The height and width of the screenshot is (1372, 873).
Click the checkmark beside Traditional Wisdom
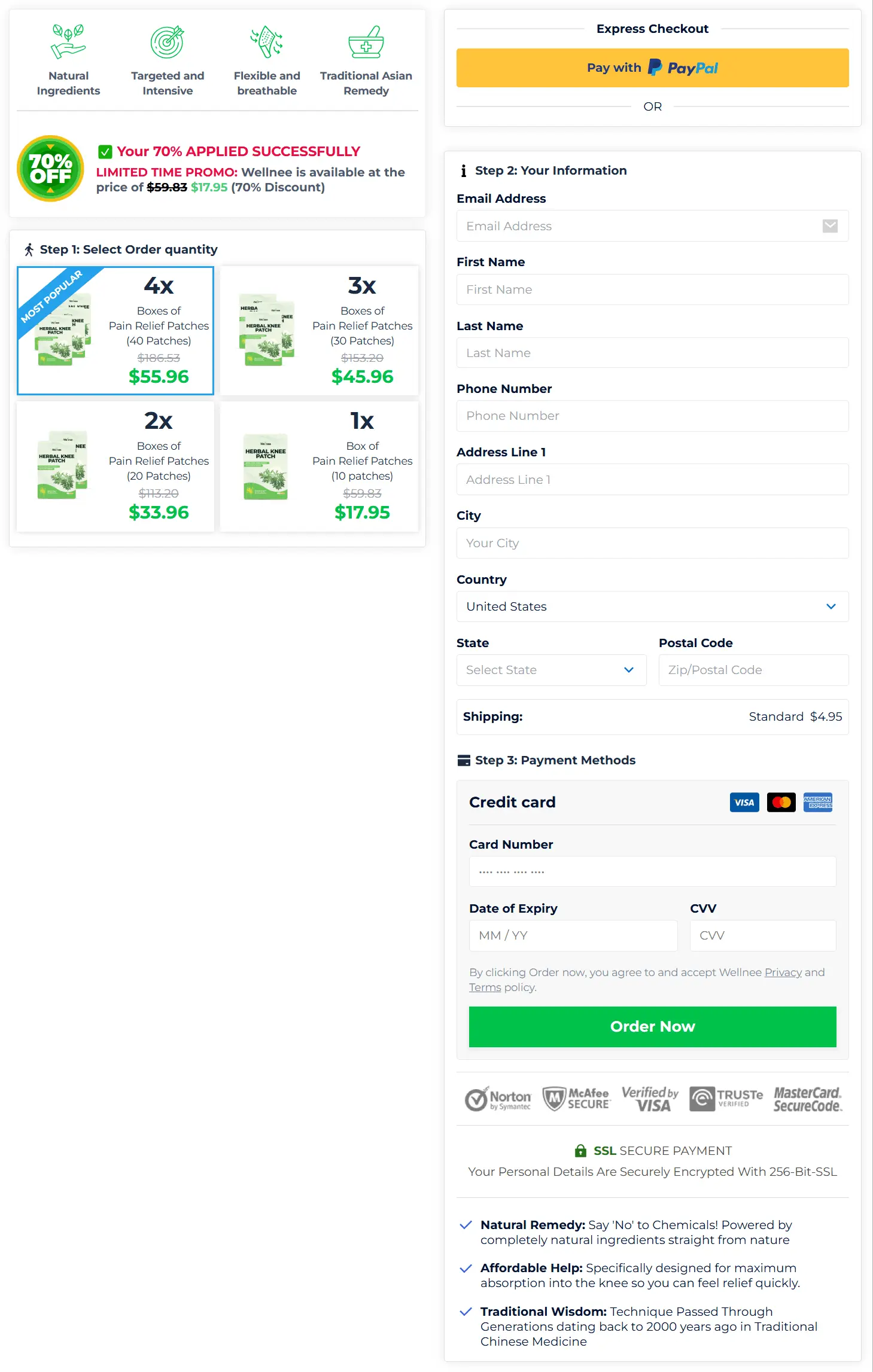point(466,1312)
